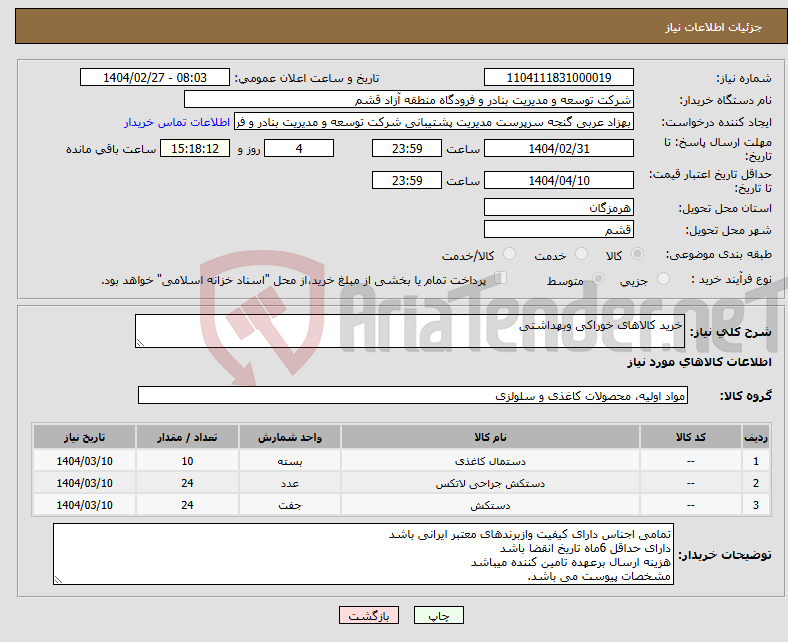This screenshot has width=788, height=642.
Task: Click the بازگشت (Back) button
Action: 368,615
